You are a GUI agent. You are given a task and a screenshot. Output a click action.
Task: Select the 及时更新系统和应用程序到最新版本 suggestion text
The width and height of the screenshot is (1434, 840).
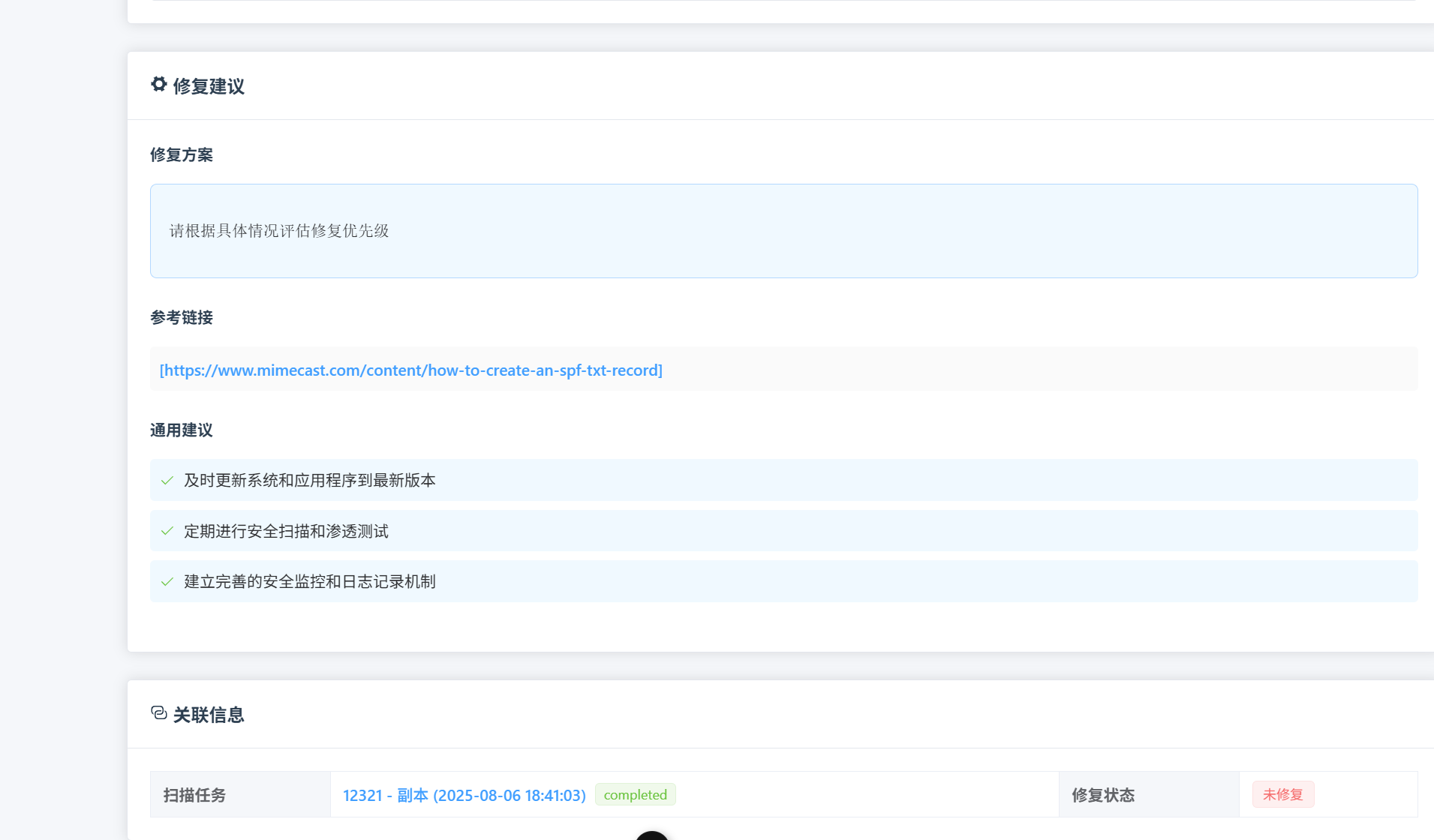click(309, 481)
